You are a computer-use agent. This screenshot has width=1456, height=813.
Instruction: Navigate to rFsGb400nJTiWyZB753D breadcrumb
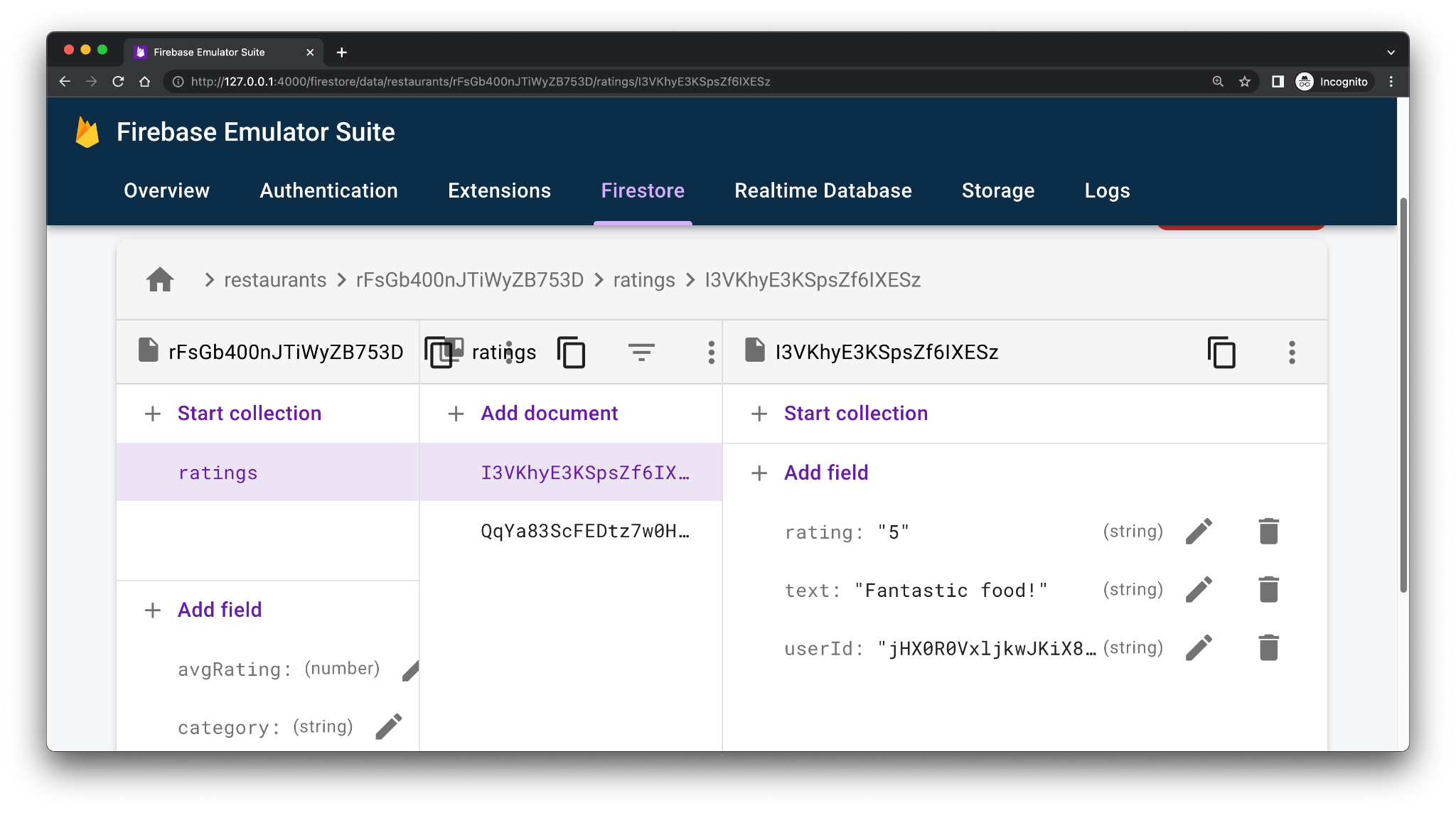[x=469, y=279]
